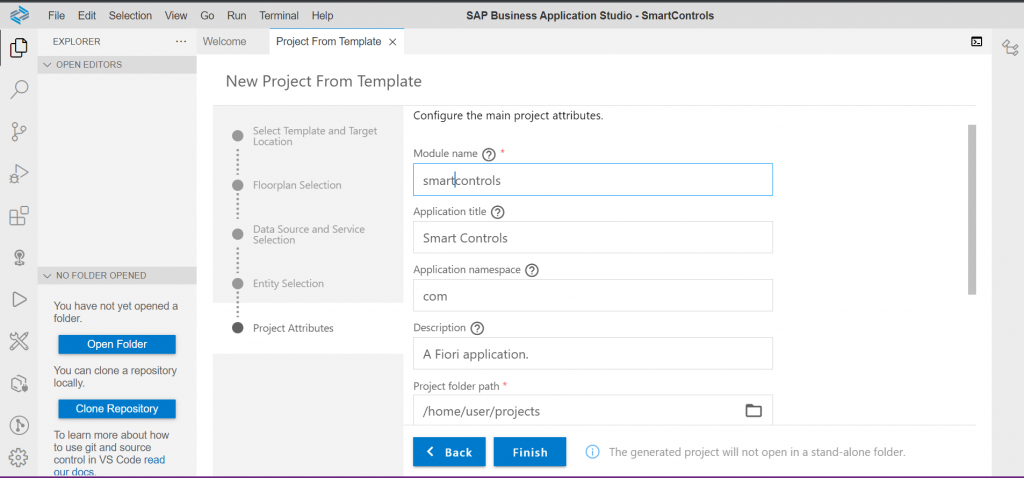Collapse the No Folder Opened section
Viewport: 1024px width, 478px height.
coord(118,276)
